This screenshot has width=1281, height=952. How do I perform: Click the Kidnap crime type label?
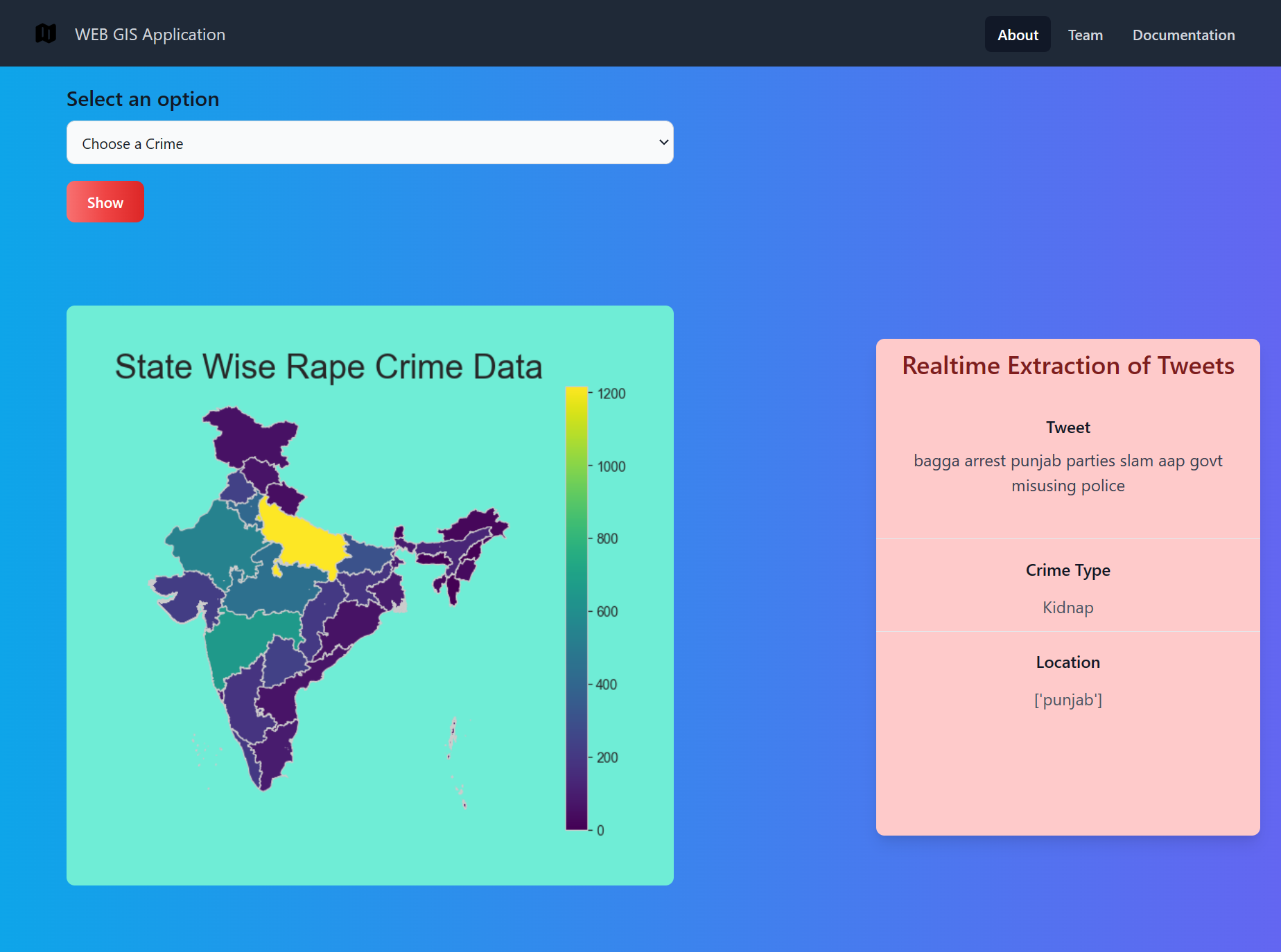point(1067,607)
